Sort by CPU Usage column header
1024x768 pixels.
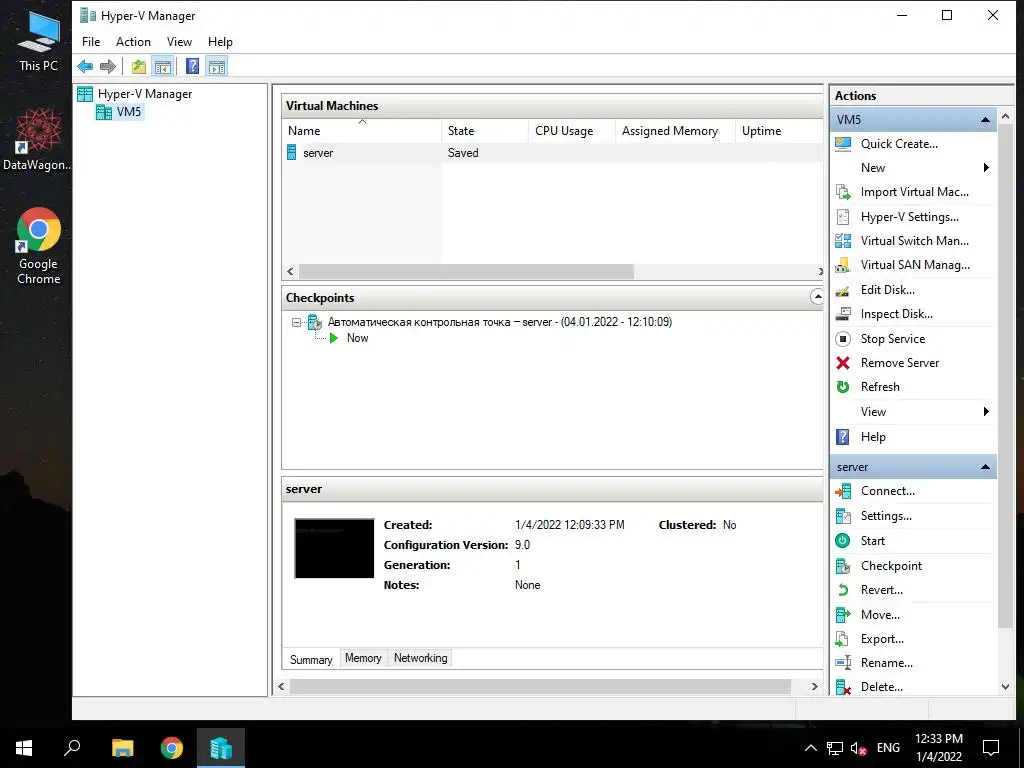pos(571,131)
